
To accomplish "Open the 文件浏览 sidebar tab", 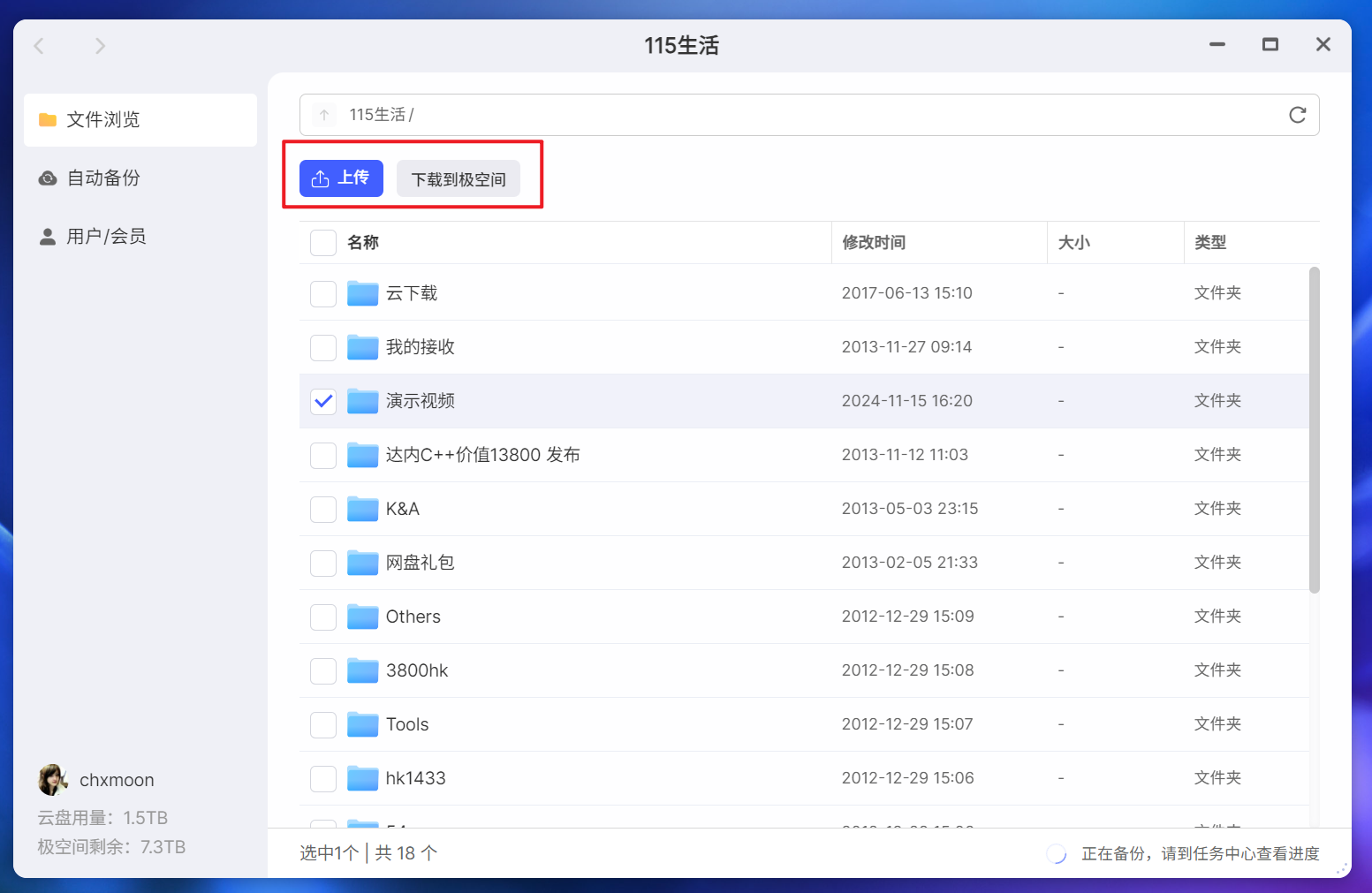I will (140, 120).
